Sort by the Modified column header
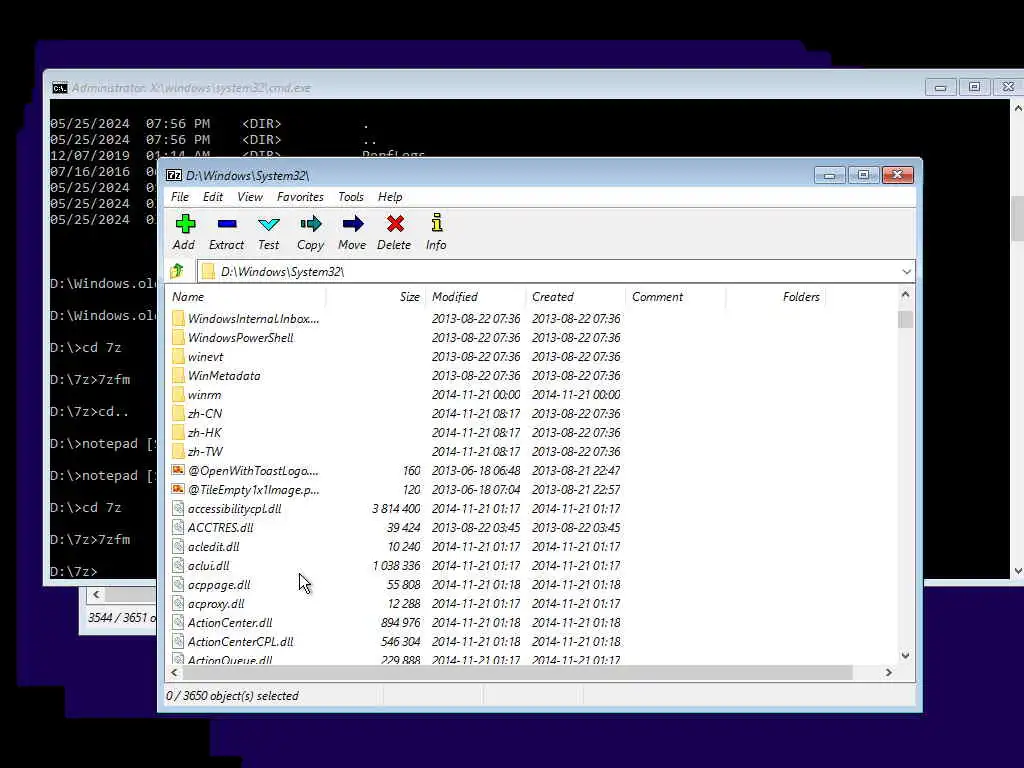 click(x=475, y=296)
